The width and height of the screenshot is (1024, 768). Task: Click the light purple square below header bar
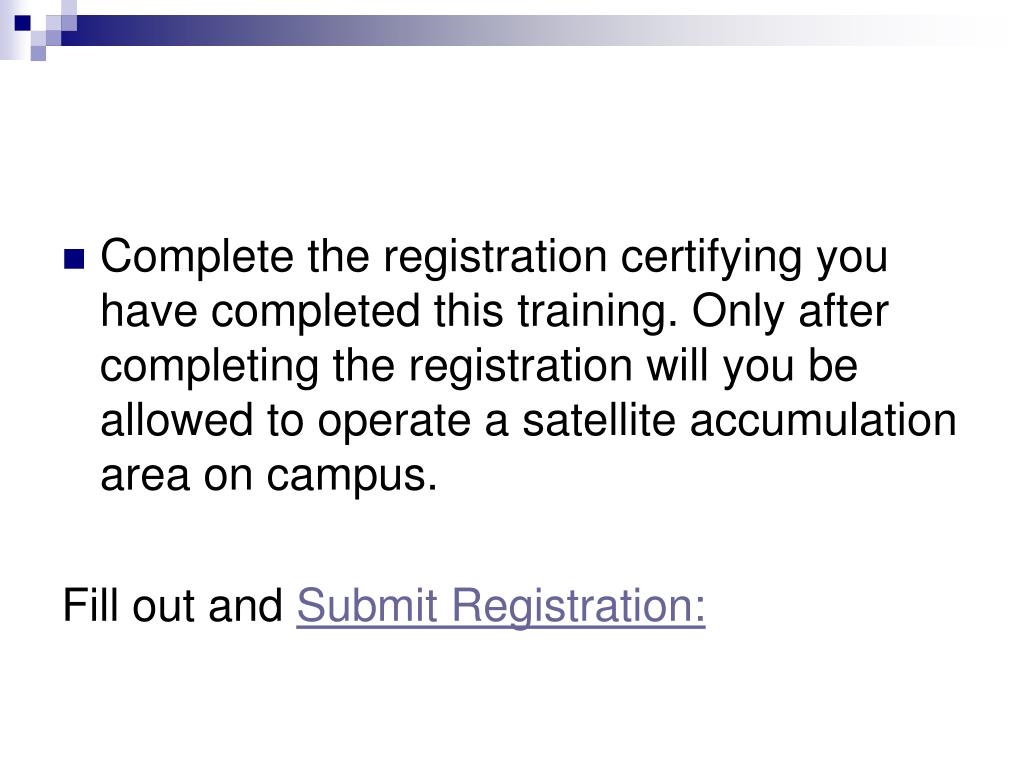pos(38,53)
